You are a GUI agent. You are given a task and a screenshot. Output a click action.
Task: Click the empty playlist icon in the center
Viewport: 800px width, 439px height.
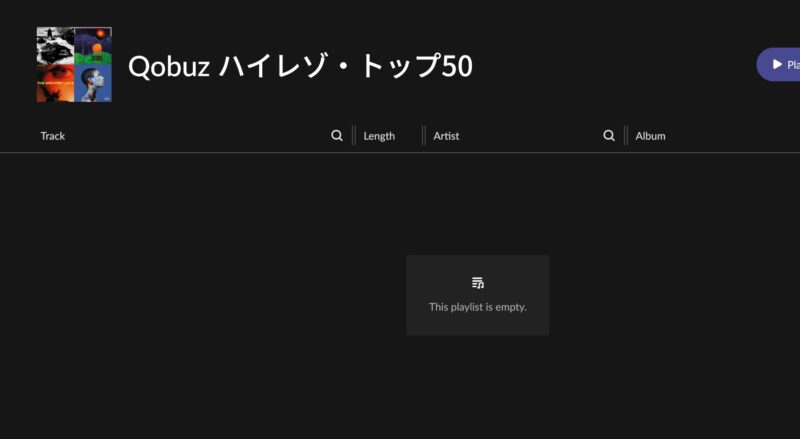[x=478, y=283]
